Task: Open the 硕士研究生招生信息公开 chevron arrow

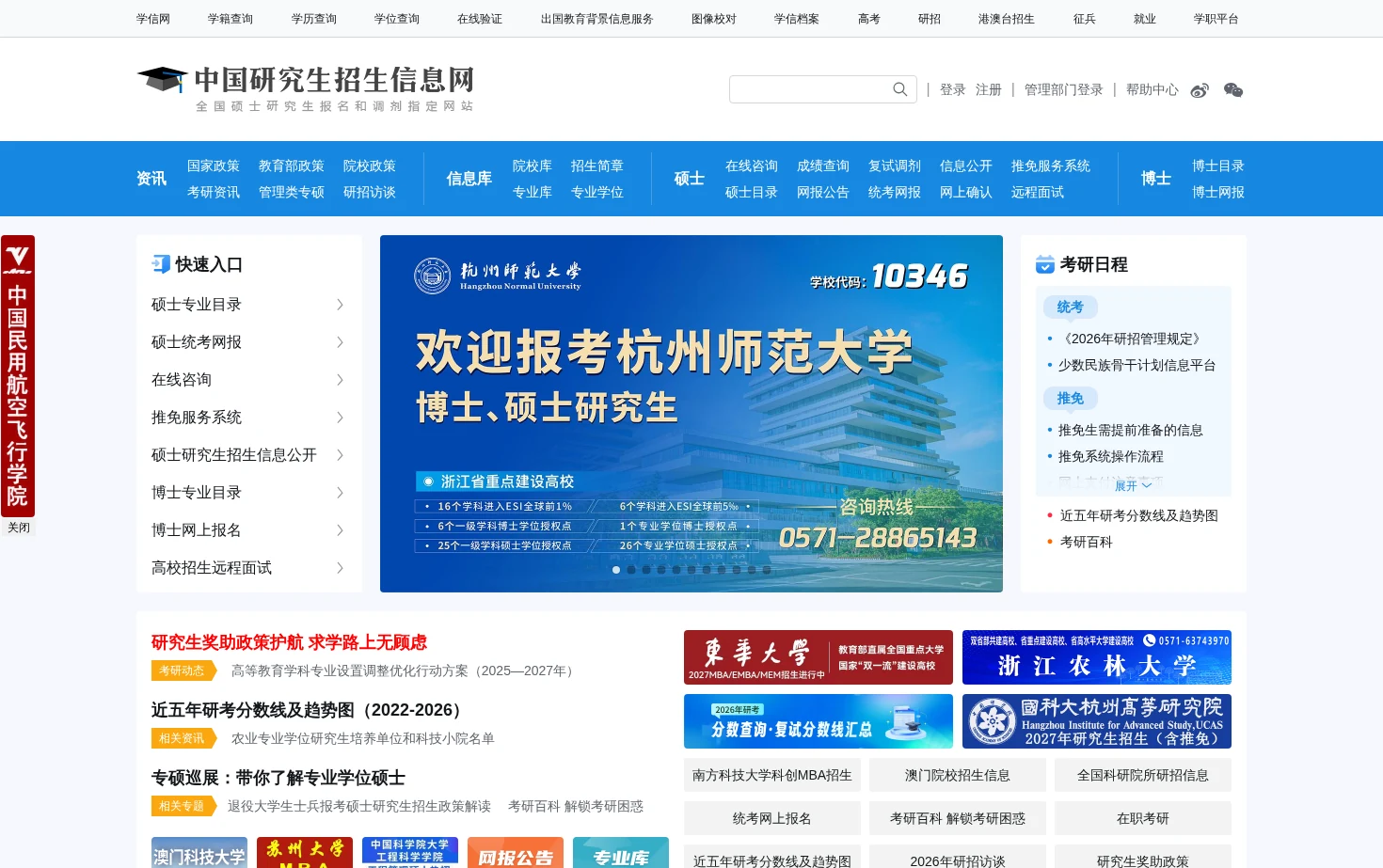Action: 340,455
